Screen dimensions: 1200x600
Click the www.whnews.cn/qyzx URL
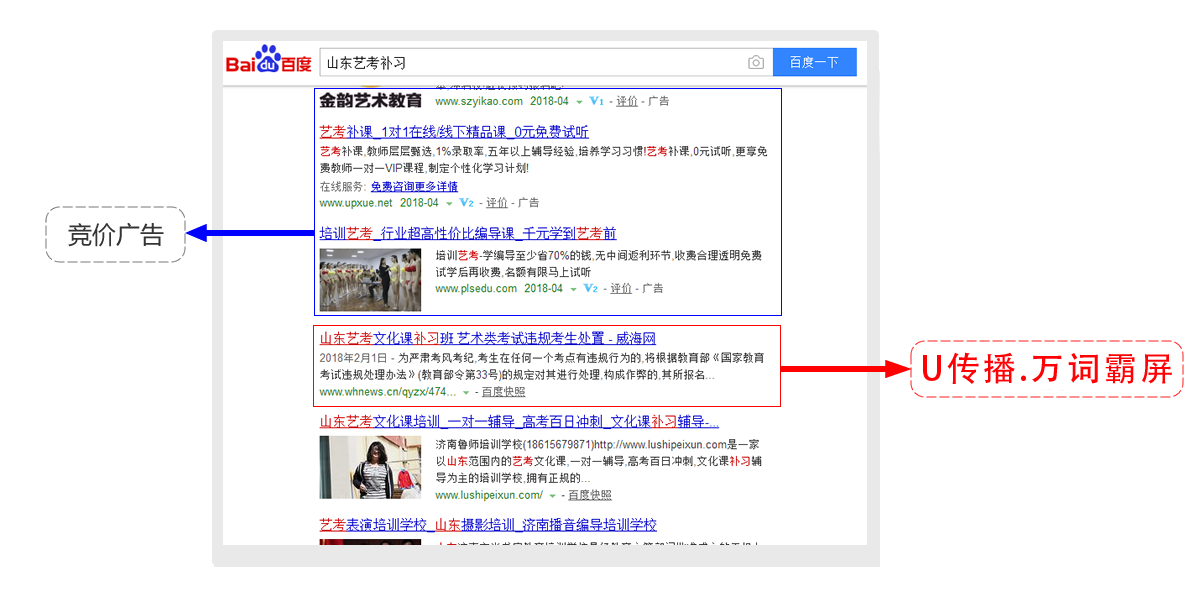coord(388,392)
